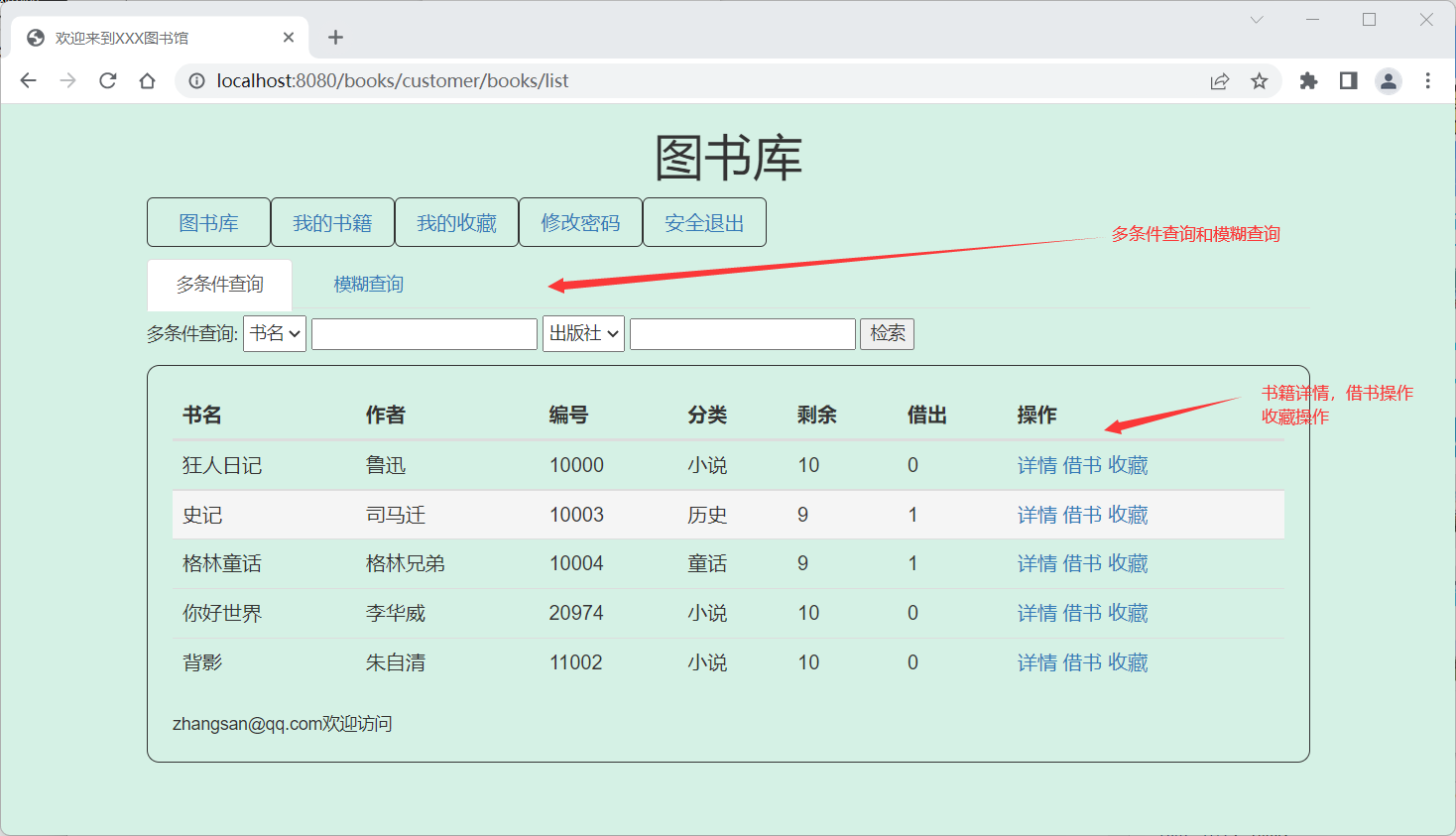This screenshot has width=1456, height=836.
Task: Click 借书 for 狂人日记
Action: [x=1082, y=465]
